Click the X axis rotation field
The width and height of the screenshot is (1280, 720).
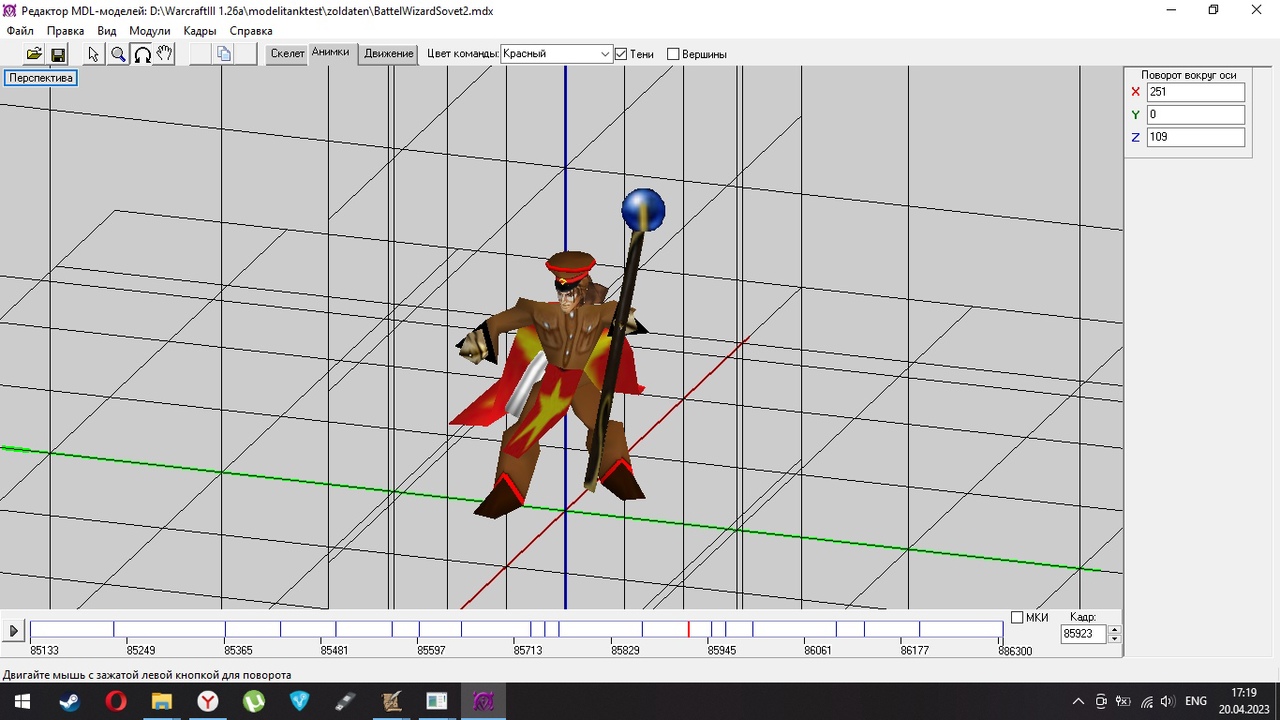click(x=1195, y=92)
